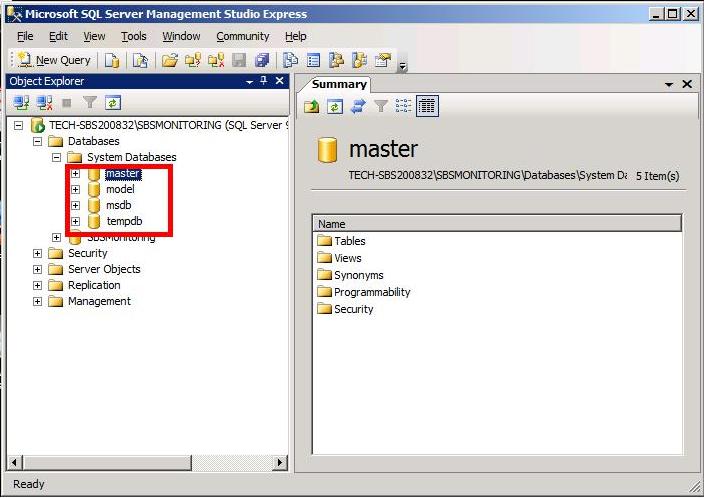This screenshot has height=498, width=704.
Task: Select the Programmability folder in Summary list
Action: (x=364, y=292)
